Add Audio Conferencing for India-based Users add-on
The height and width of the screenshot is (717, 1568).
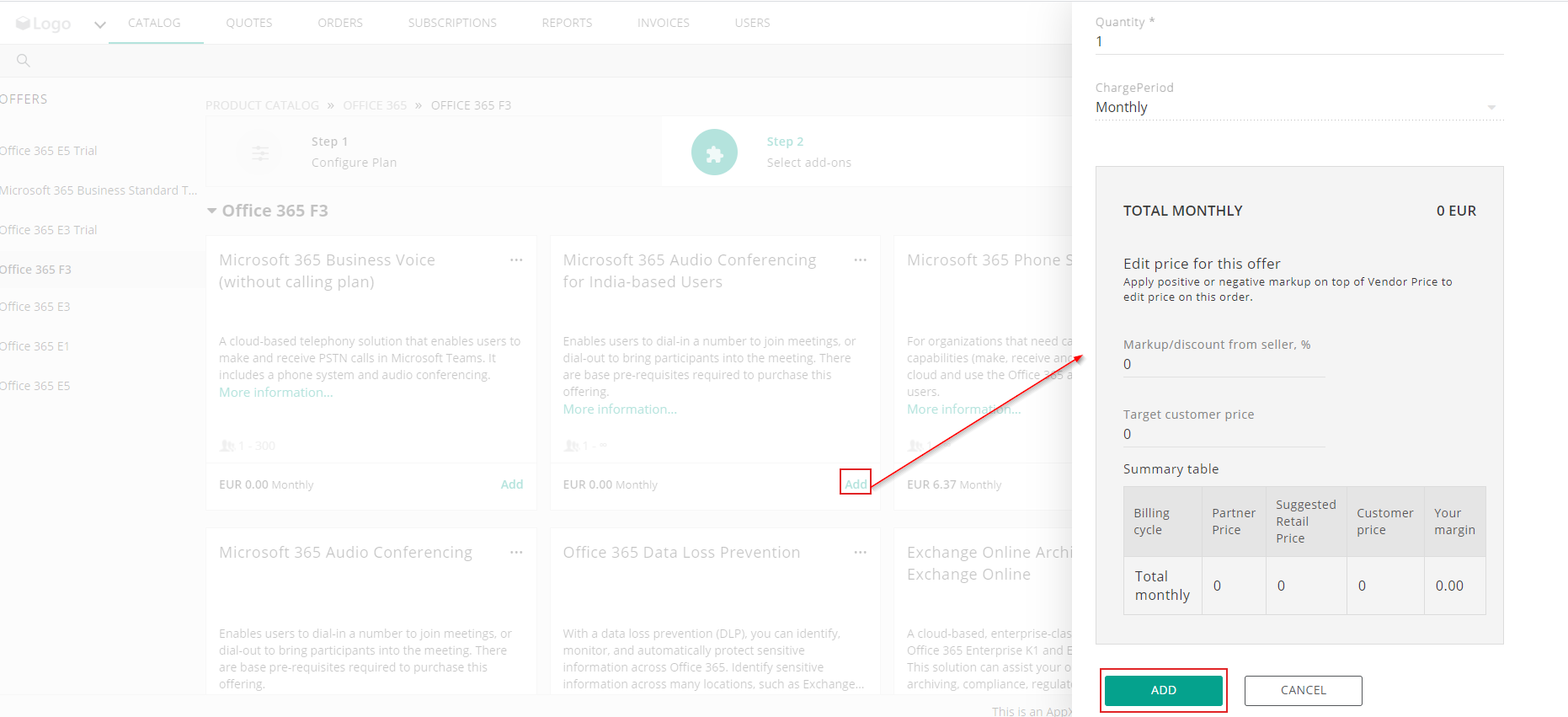click(x=856, y=484)
